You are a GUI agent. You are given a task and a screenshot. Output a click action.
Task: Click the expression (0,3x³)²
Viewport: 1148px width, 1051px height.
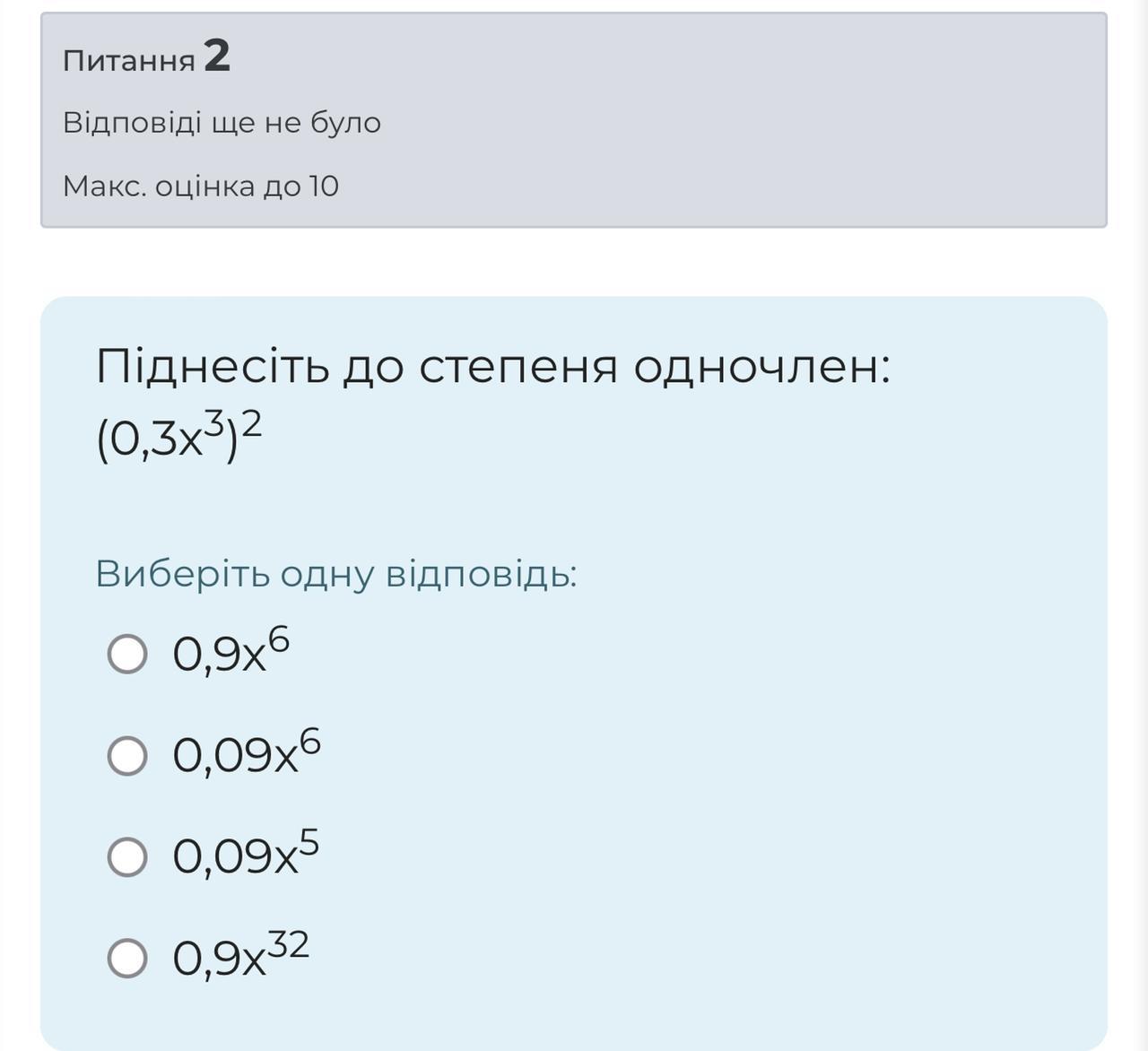[178, 439]
